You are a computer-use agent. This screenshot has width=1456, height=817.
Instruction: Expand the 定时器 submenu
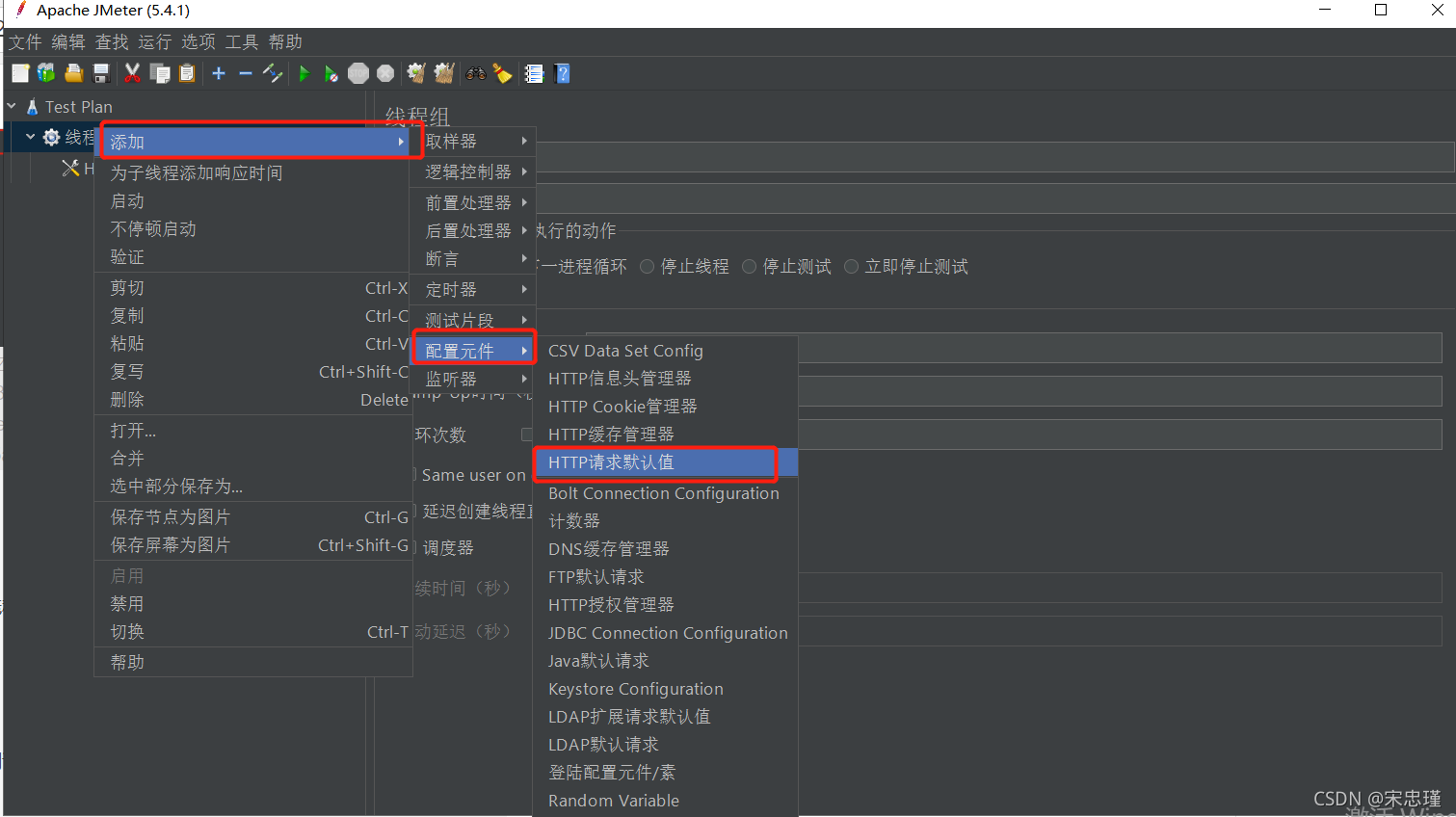pos(473,289)
